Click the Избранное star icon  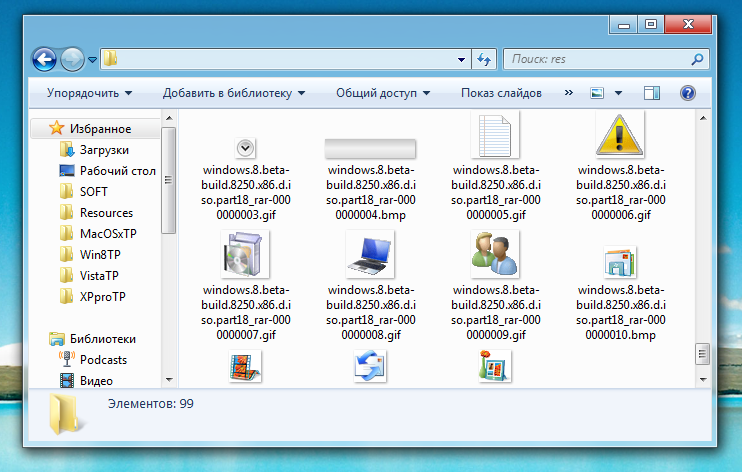(x=57, y=128)
